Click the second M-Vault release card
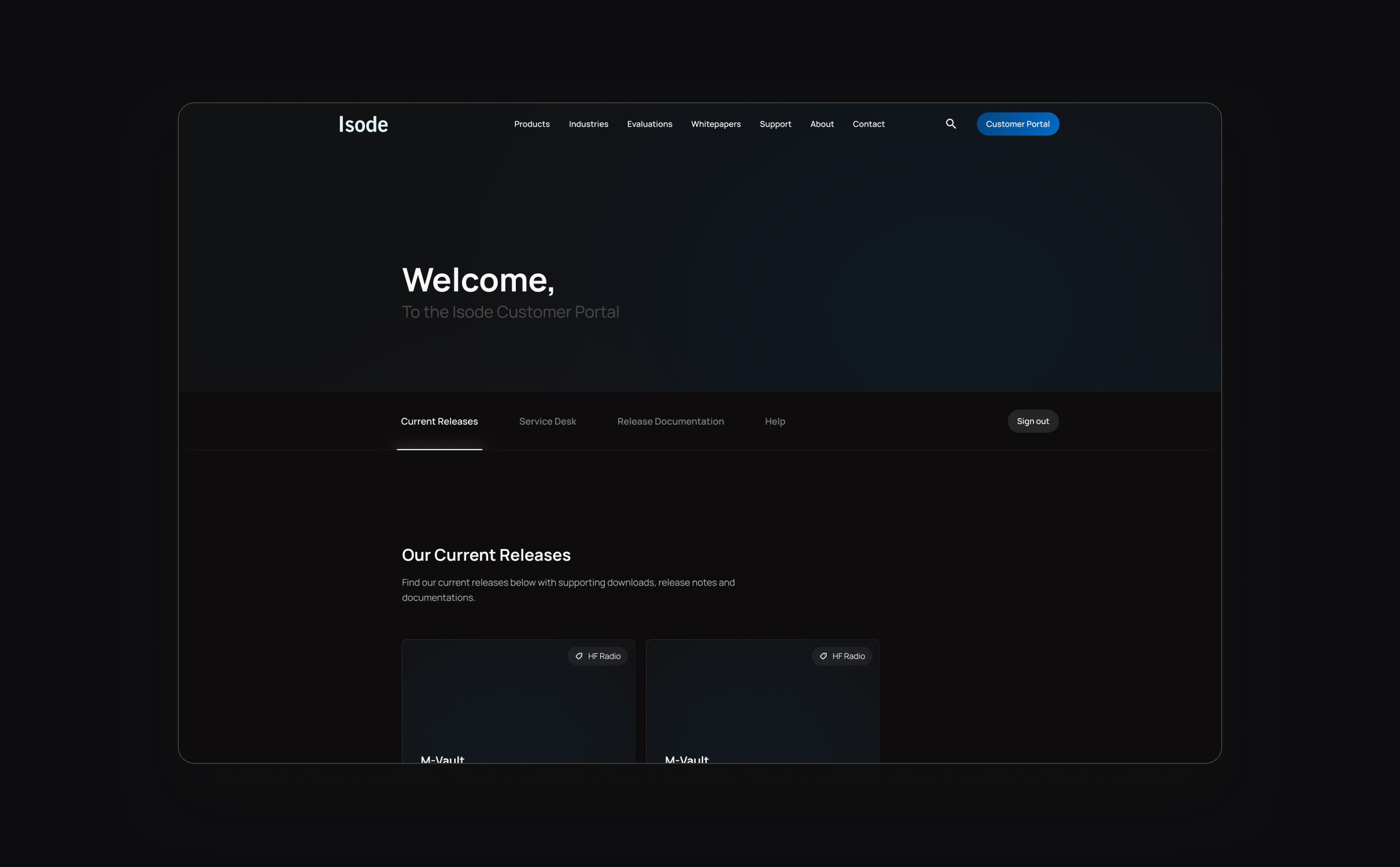1400x867 pixels. [762, 701]
